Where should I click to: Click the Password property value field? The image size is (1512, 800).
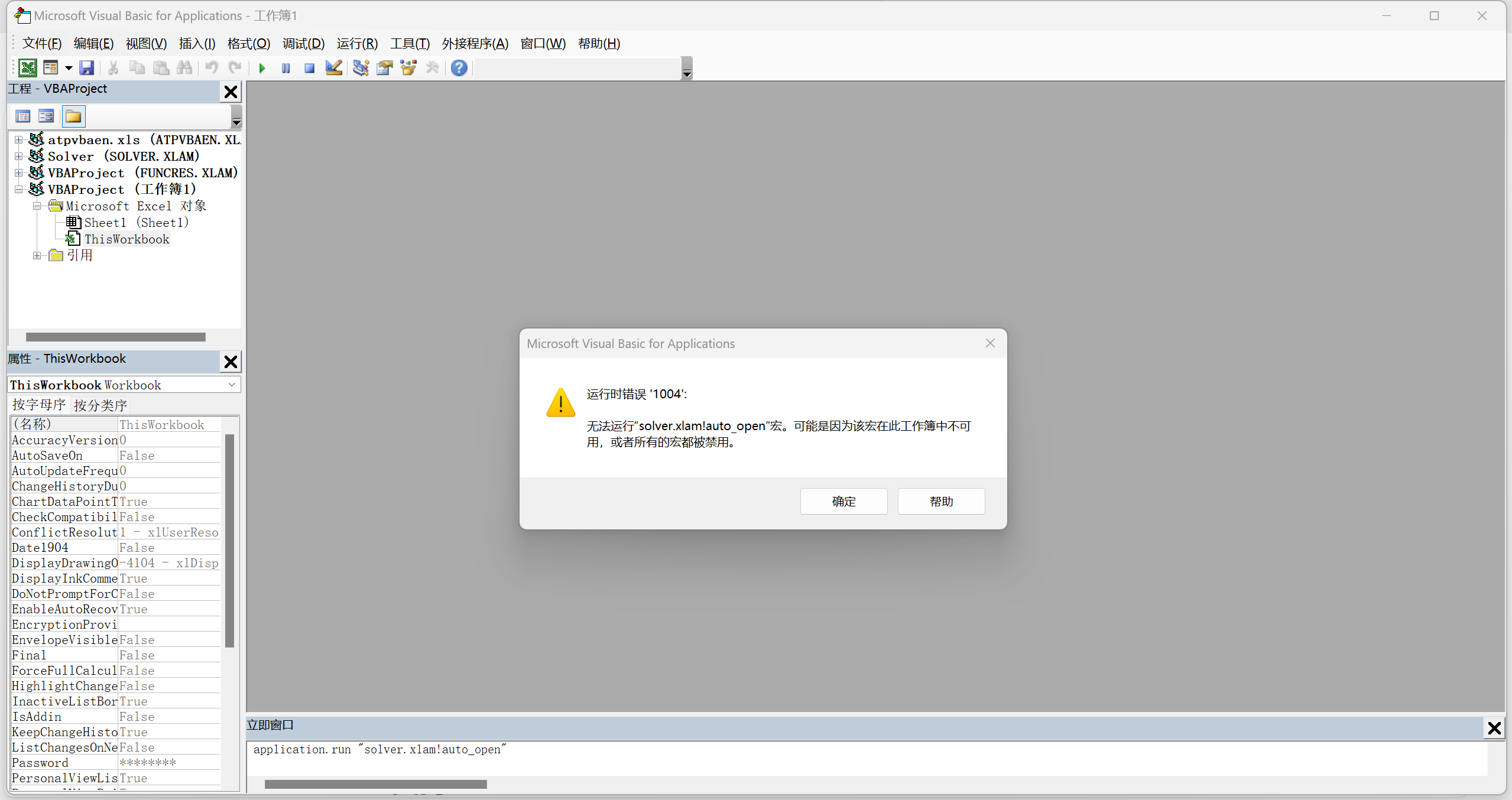(169, 763)
